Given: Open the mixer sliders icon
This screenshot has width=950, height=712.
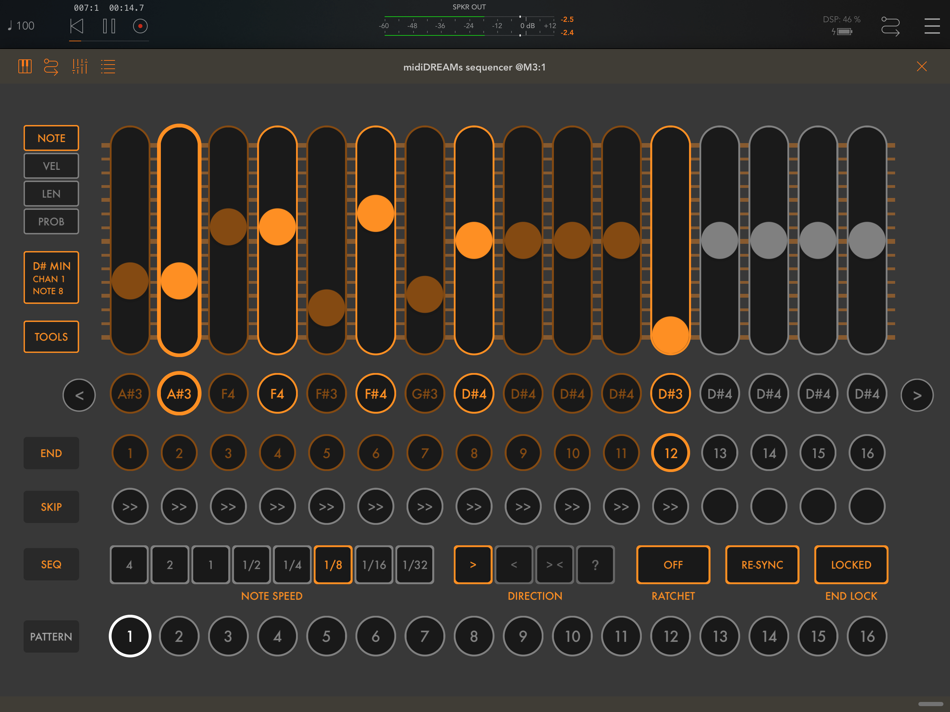Looking at the screenshot, I should tap(79, 67).
